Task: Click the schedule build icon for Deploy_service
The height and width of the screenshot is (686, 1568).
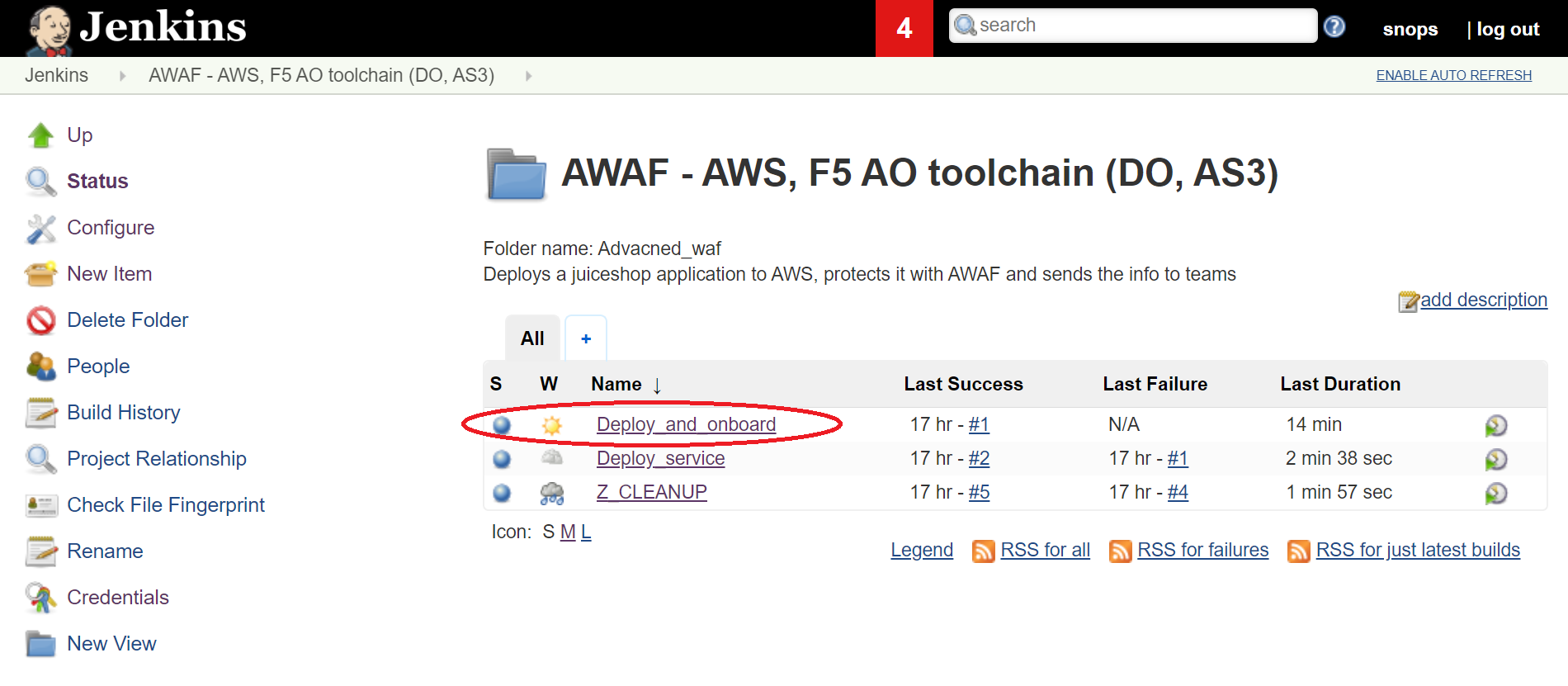Action: click(x=1495, y=459)
